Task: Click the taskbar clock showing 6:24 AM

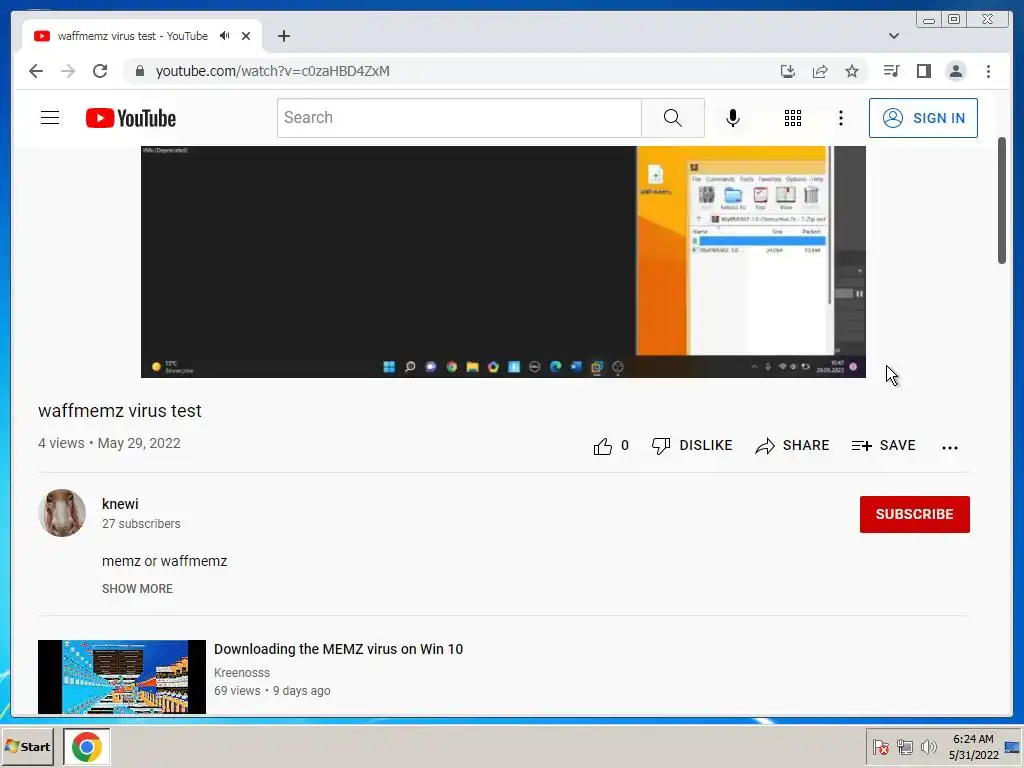Action: coord(973,746)
